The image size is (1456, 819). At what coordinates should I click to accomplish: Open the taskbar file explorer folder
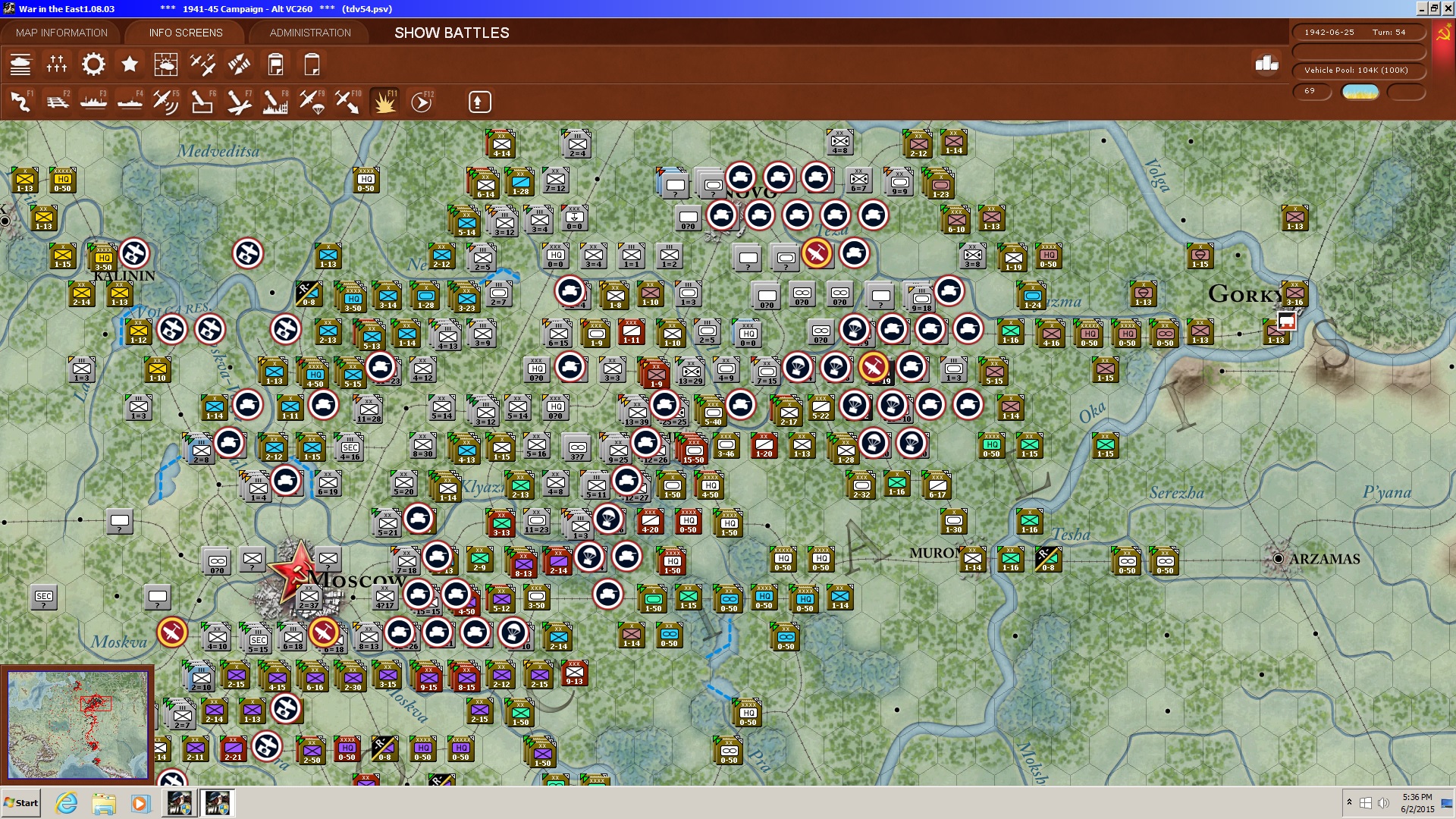104,803
